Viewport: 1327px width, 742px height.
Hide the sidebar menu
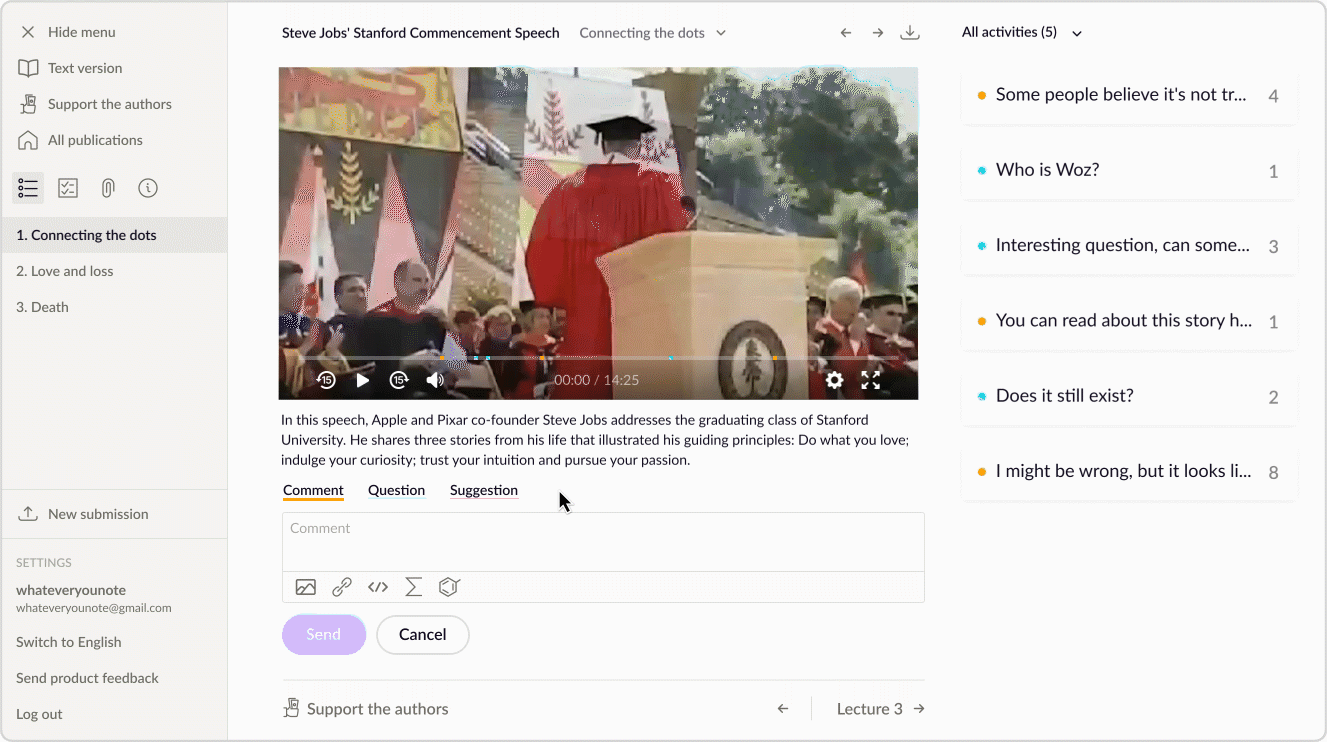tap(68, 32)
